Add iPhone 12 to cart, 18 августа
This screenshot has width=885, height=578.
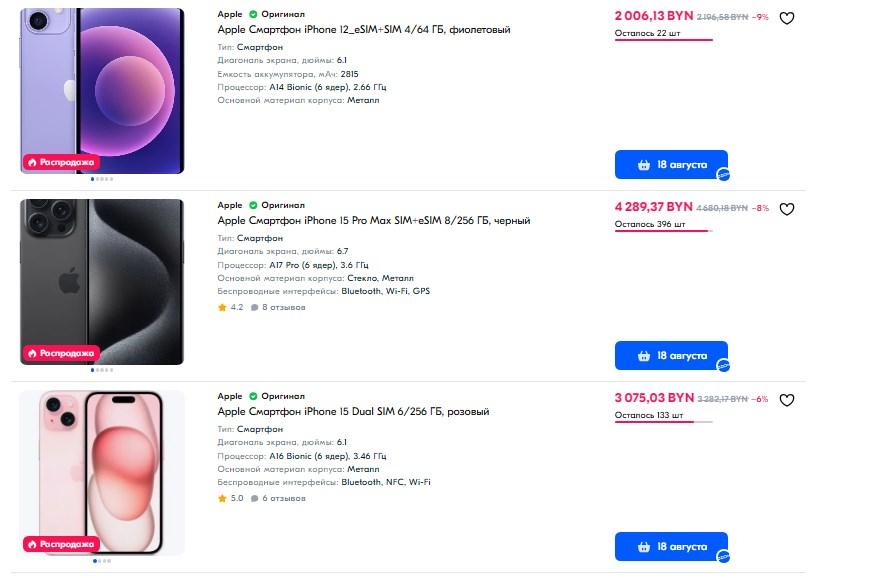pos(671,165)
